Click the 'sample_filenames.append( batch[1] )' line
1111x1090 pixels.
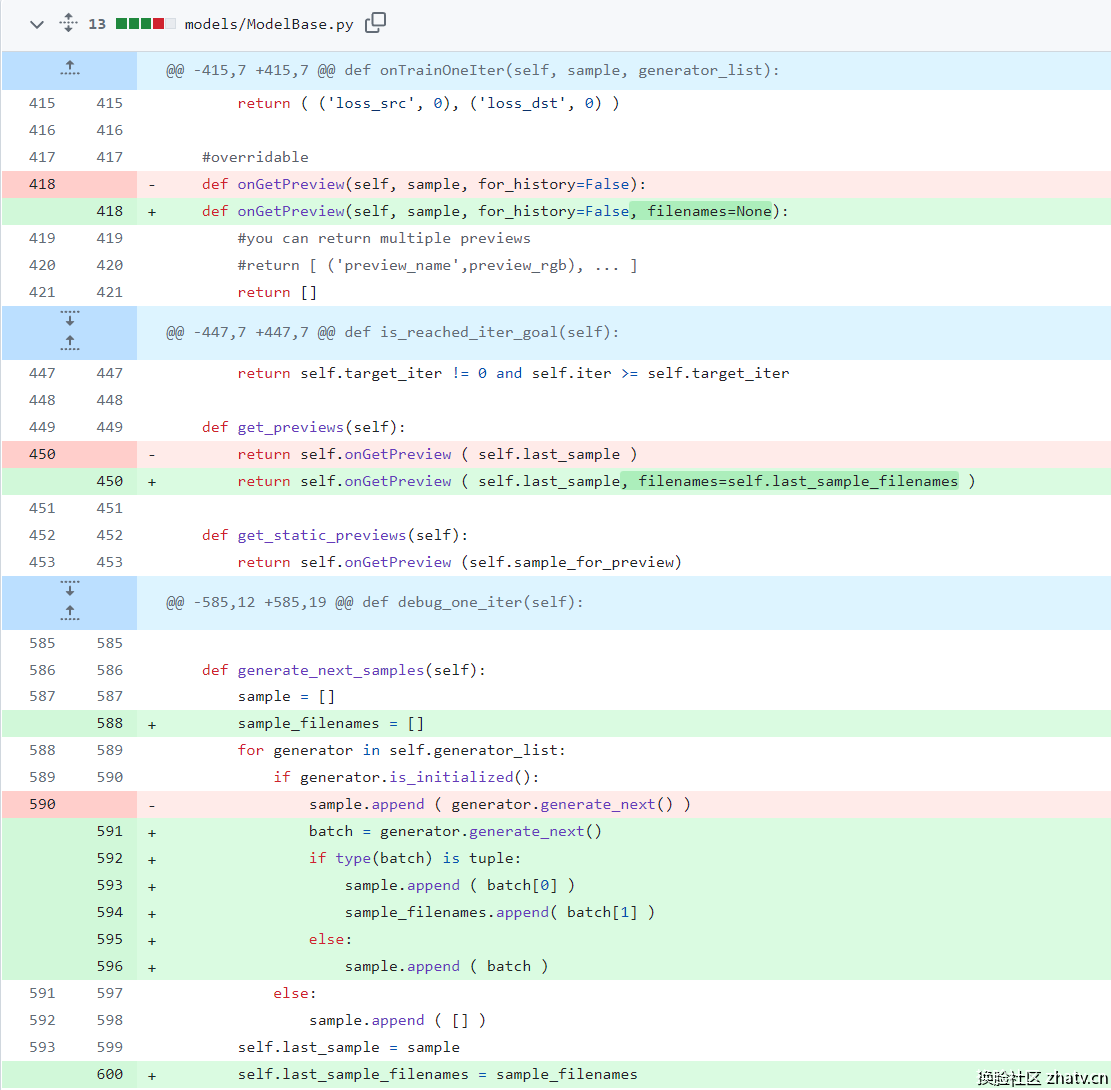(x=500, y=912)
